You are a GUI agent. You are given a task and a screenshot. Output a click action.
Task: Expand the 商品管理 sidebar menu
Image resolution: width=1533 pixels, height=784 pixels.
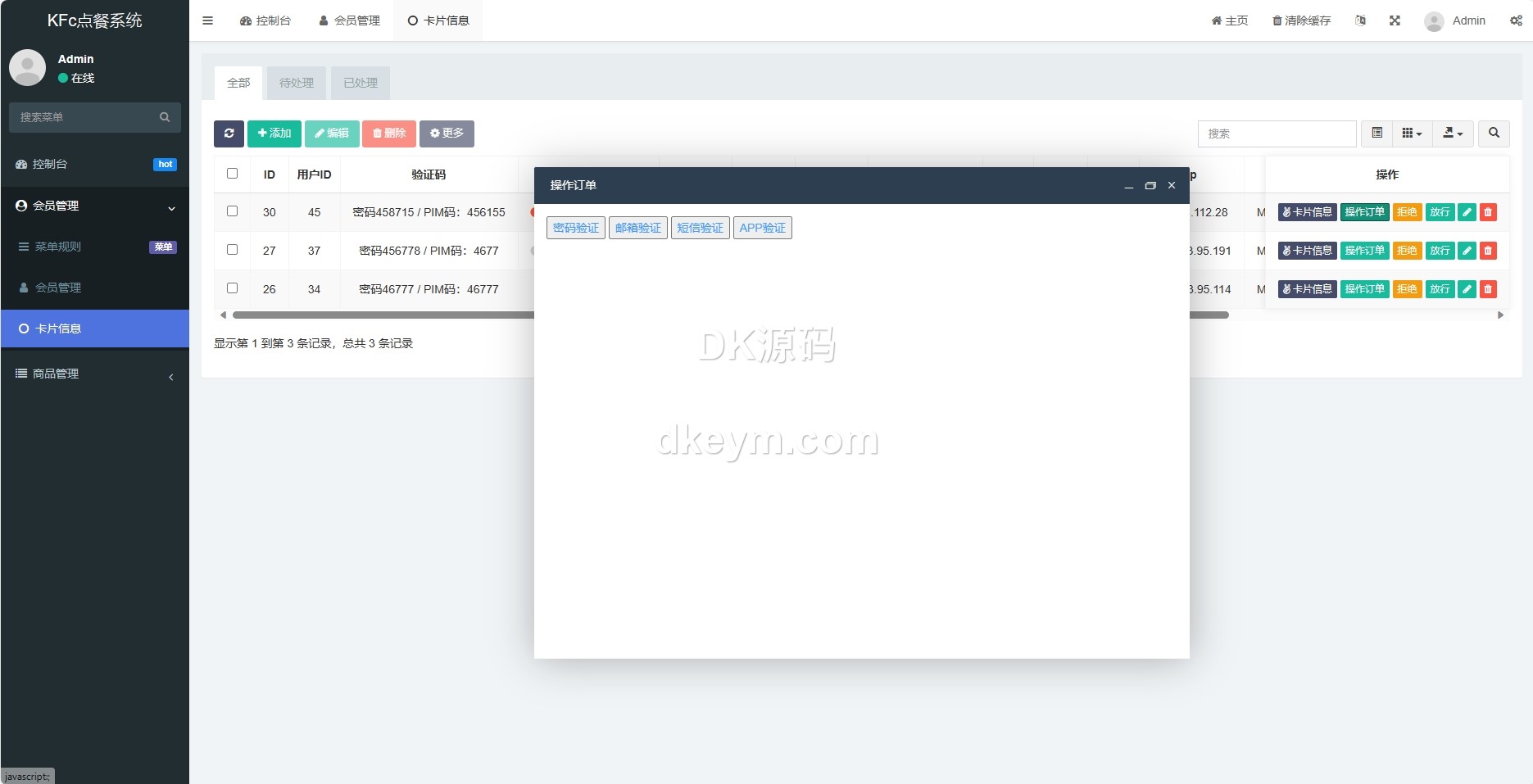tap(95, 374)
